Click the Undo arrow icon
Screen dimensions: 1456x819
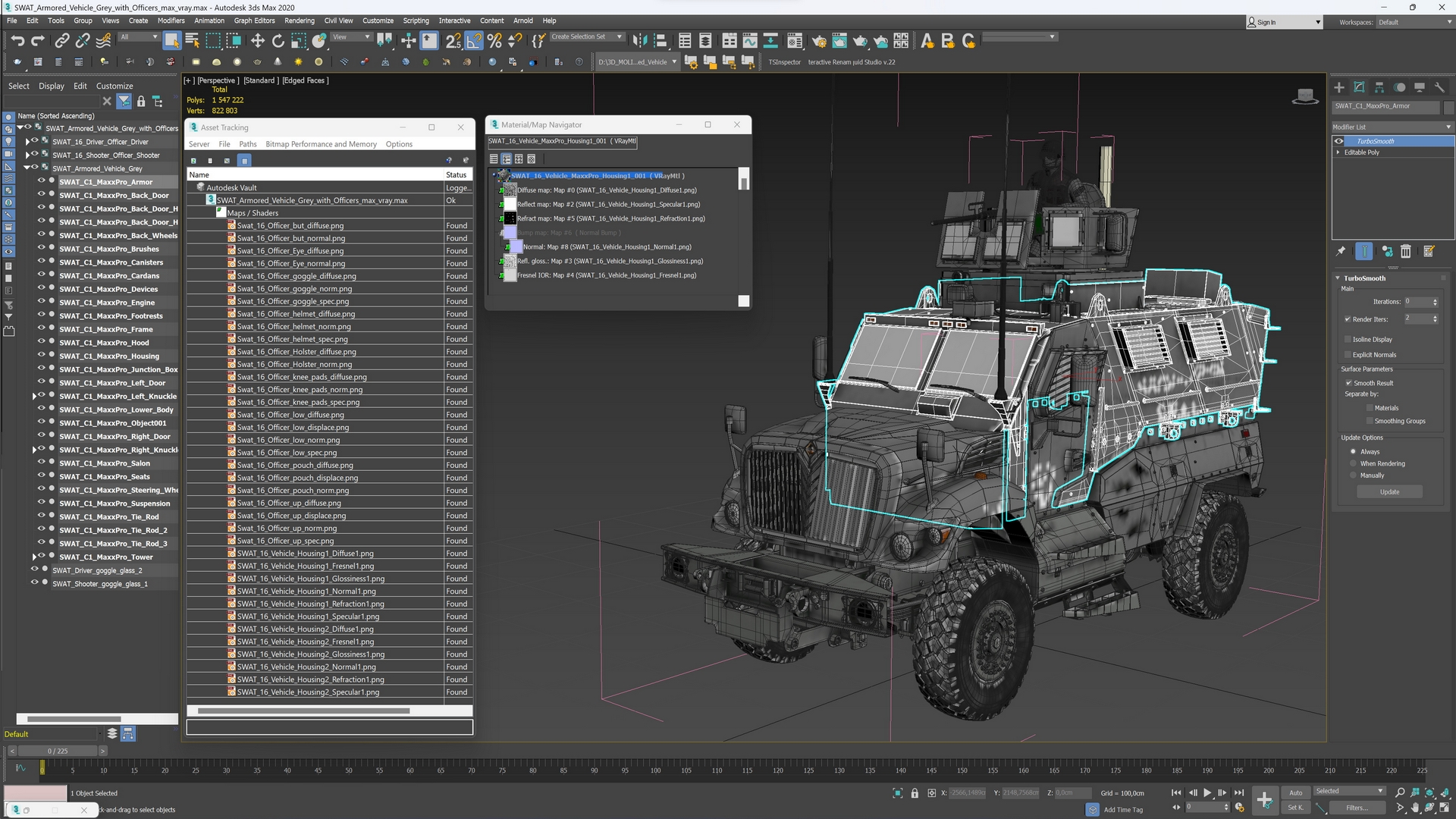17,41
